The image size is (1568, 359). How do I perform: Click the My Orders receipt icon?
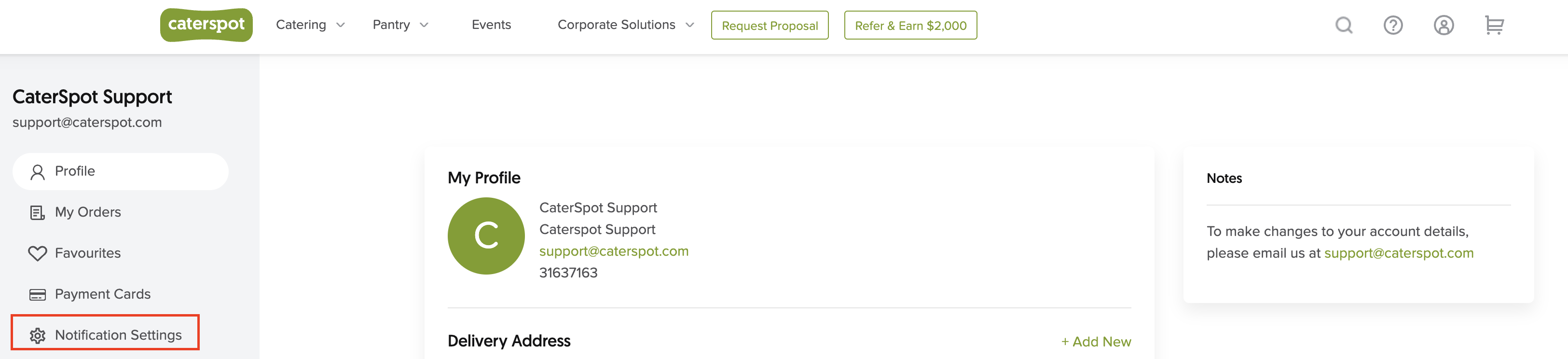pos(38,212)
